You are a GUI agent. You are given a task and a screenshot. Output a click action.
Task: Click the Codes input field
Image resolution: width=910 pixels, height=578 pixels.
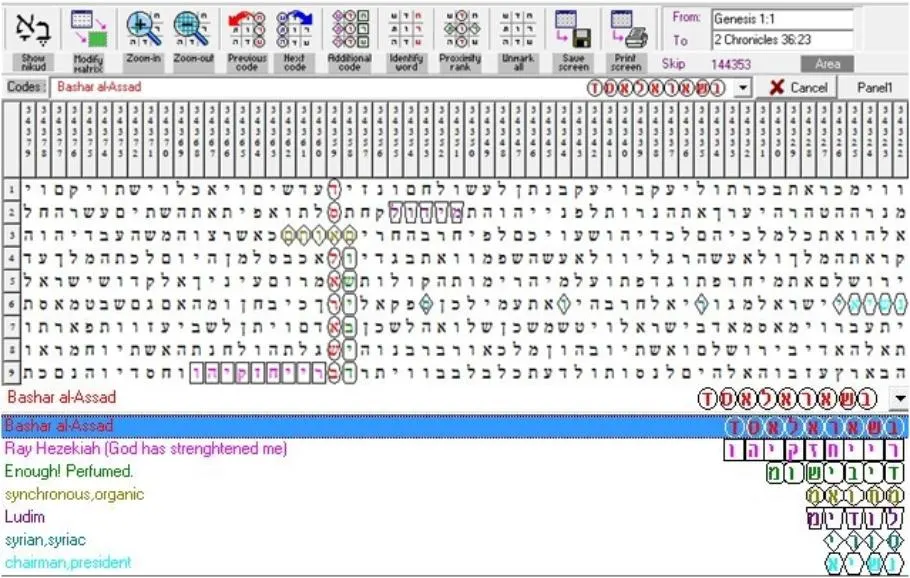(399, 88)
